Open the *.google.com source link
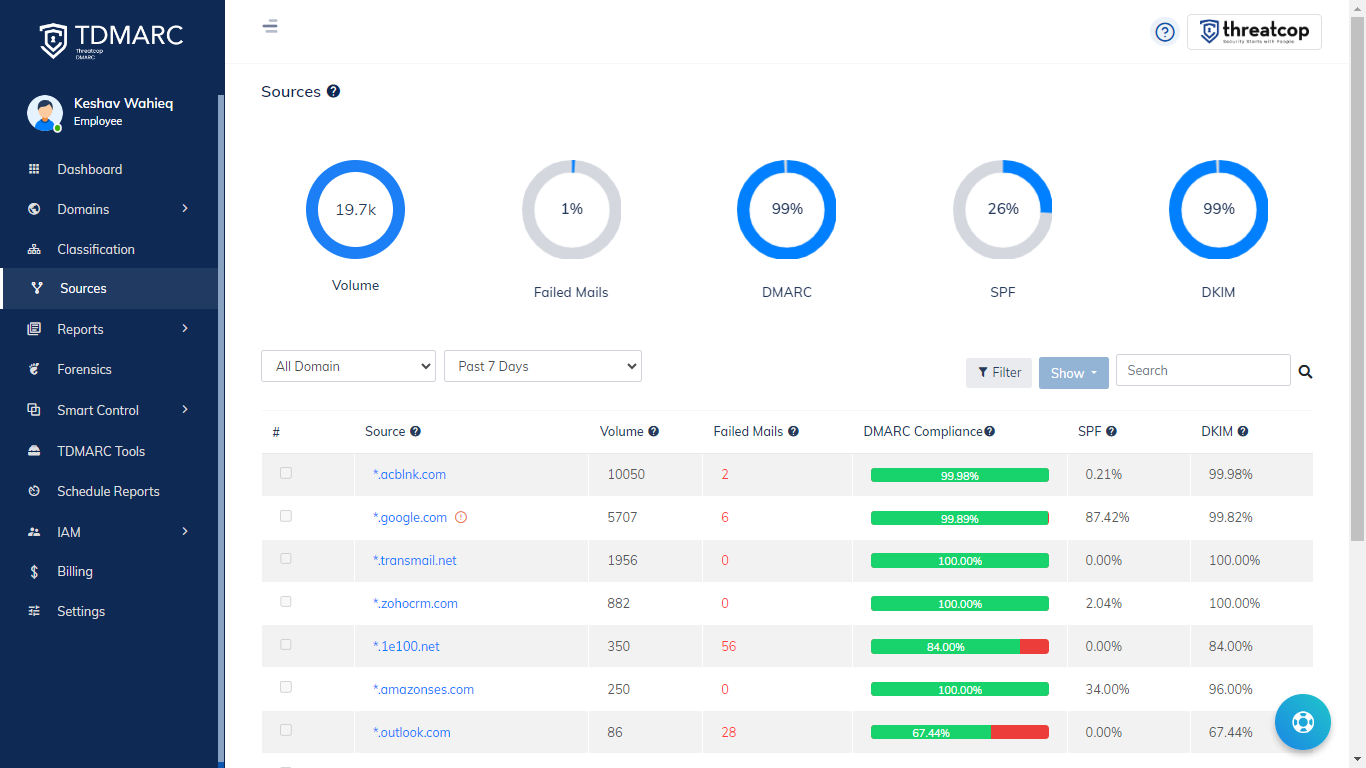Image resolution: width=1366 pixels, height=768 pixels. (x=410, y=518)
